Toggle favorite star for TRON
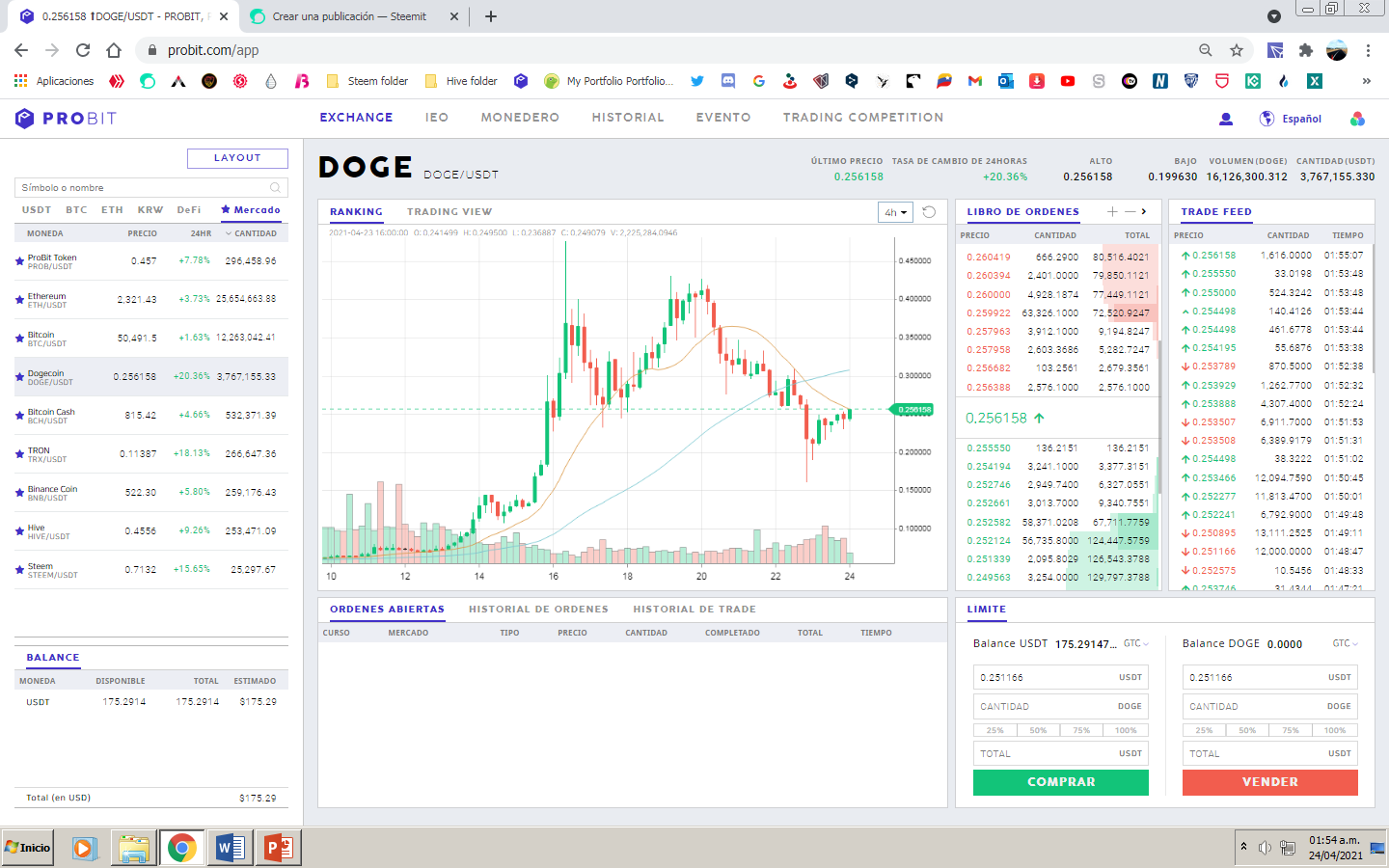 [20, 454]
